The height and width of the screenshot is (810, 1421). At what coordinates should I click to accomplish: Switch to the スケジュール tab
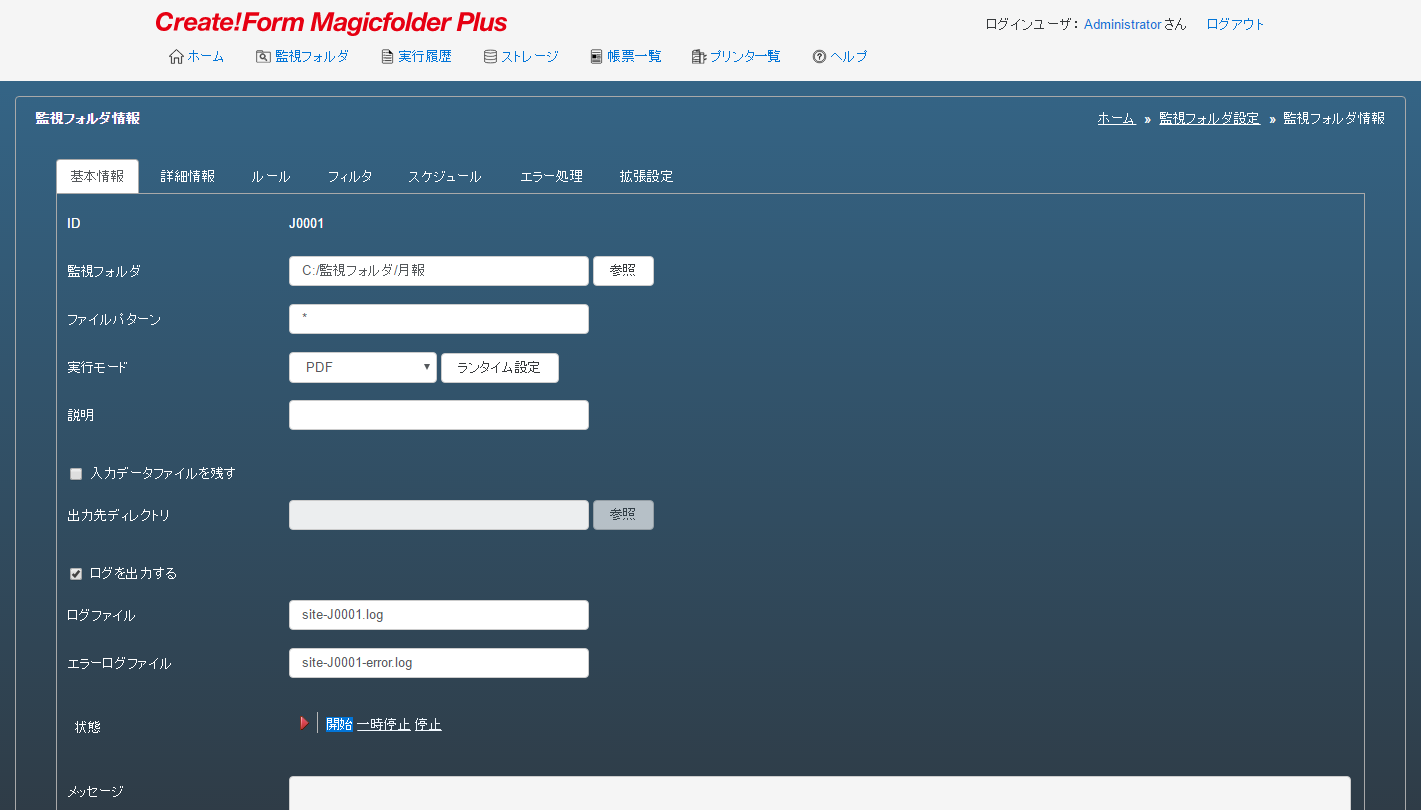[445, 176]
